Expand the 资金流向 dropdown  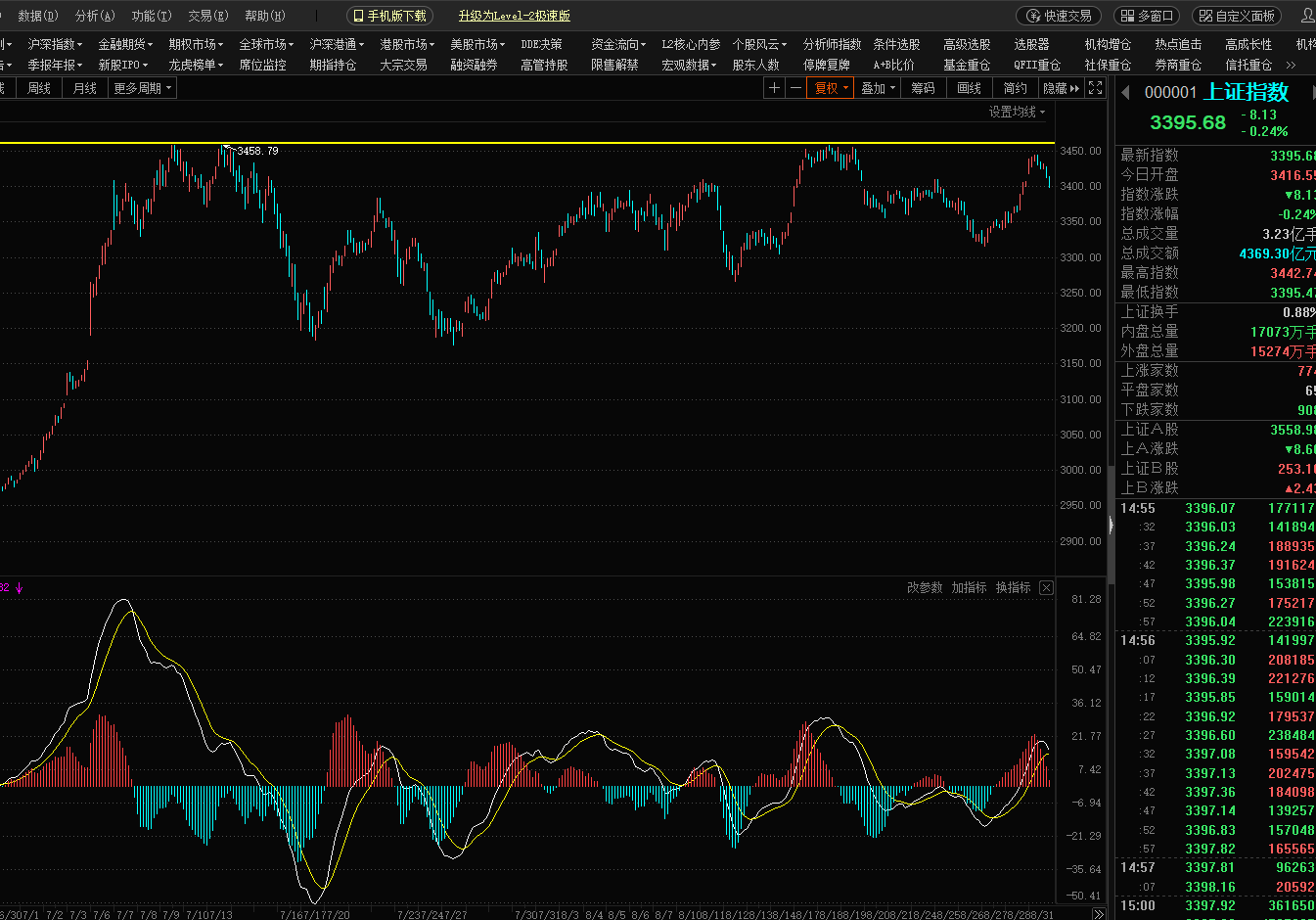tap(618, 44)
